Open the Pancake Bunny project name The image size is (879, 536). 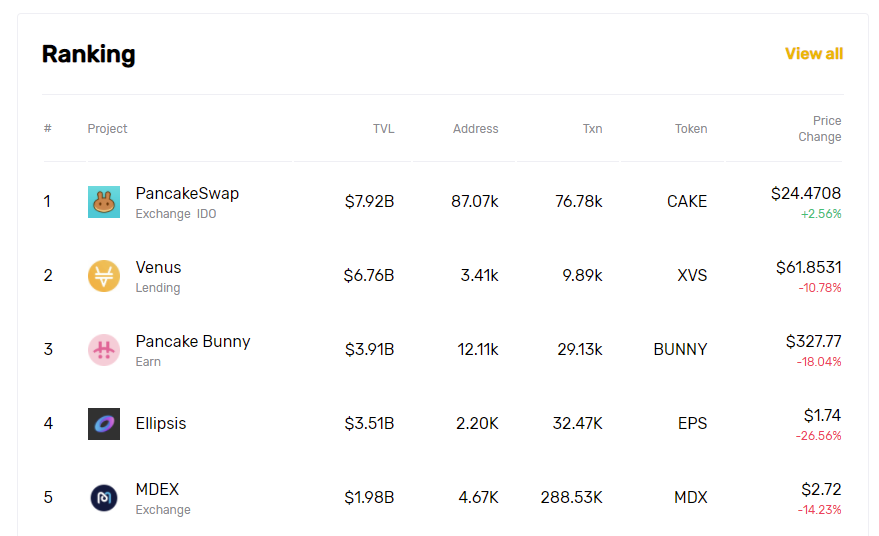[193, 341]
